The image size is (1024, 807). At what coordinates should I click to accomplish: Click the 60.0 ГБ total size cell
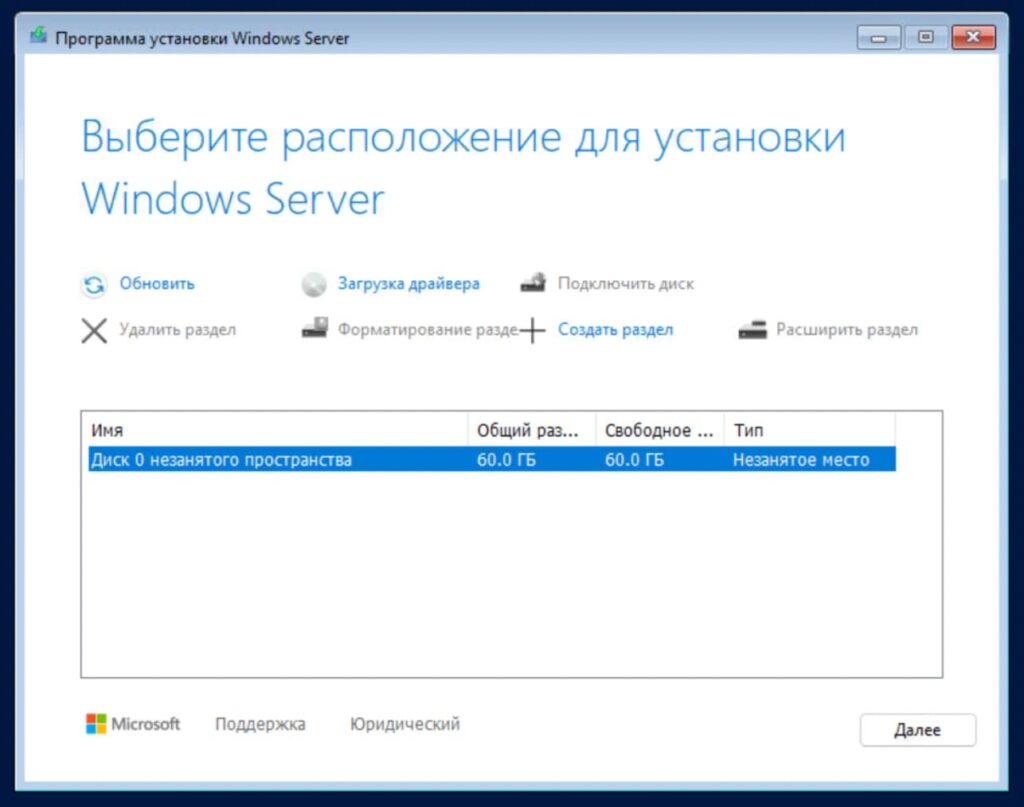(506, 460)
